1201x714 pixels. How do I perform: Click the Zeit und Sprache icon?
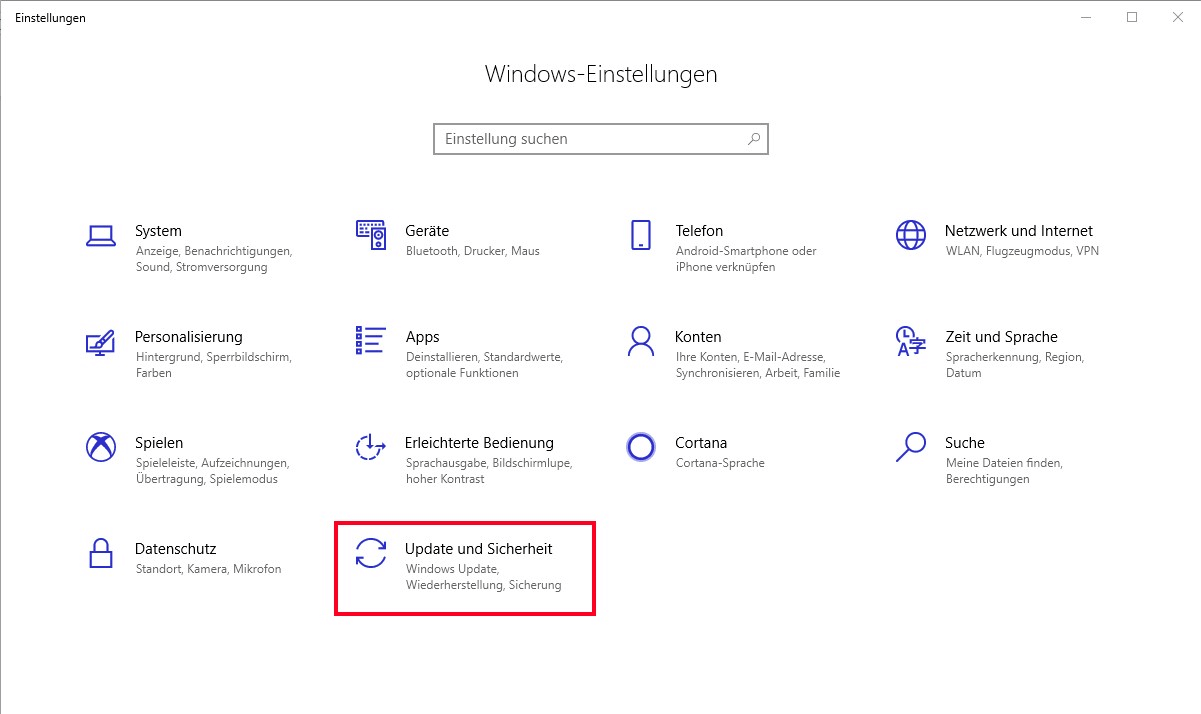911,341
